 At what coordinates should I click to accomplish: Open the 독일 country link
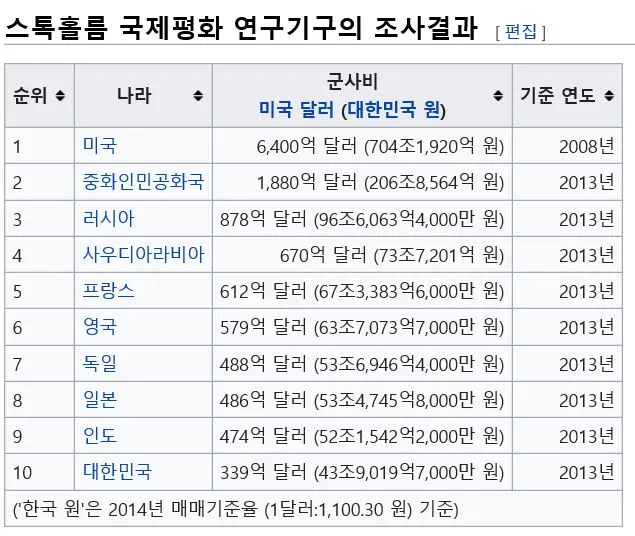100,363
